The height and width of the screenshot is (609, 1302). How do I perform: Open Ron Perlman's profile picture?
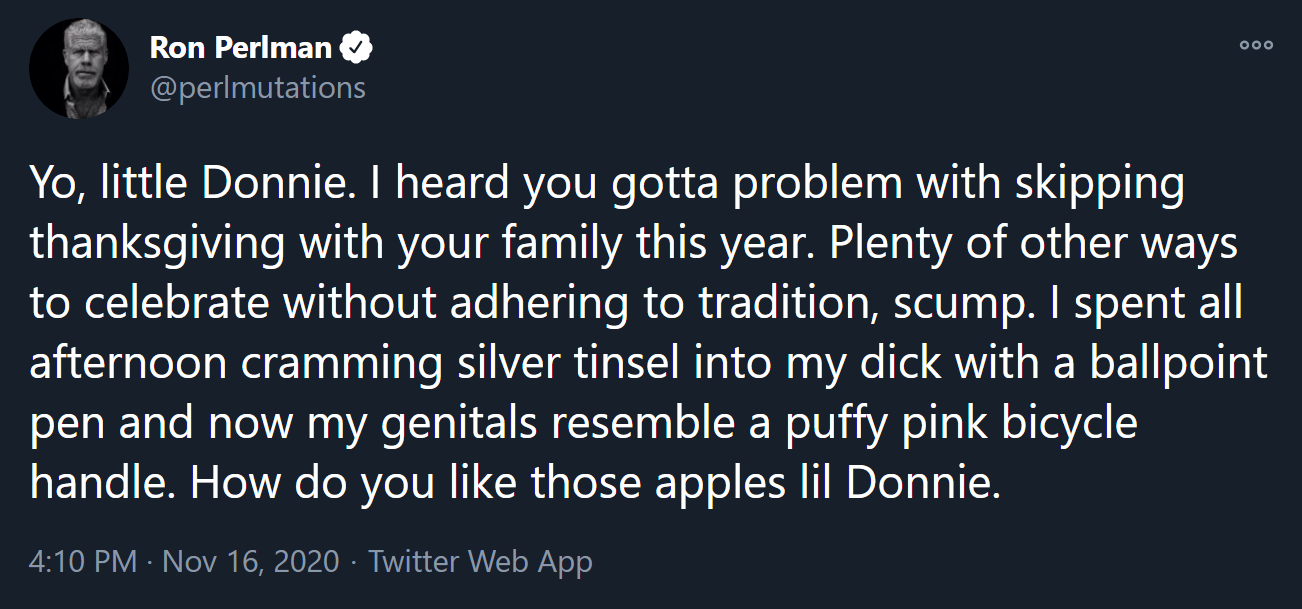[79, 69]
